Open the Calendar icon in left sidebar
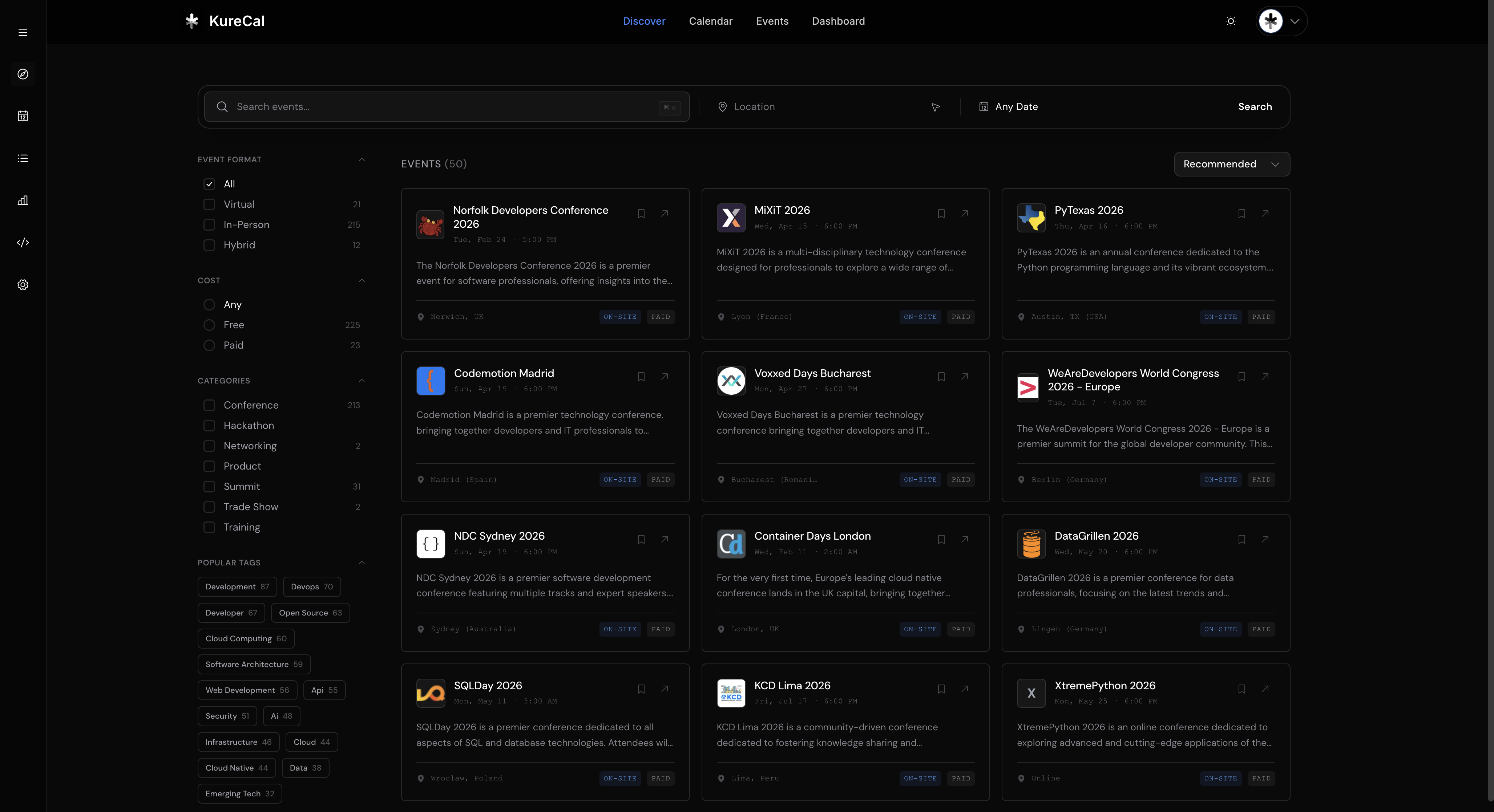Screen dimensions: 1494x812 pos(23,116)
